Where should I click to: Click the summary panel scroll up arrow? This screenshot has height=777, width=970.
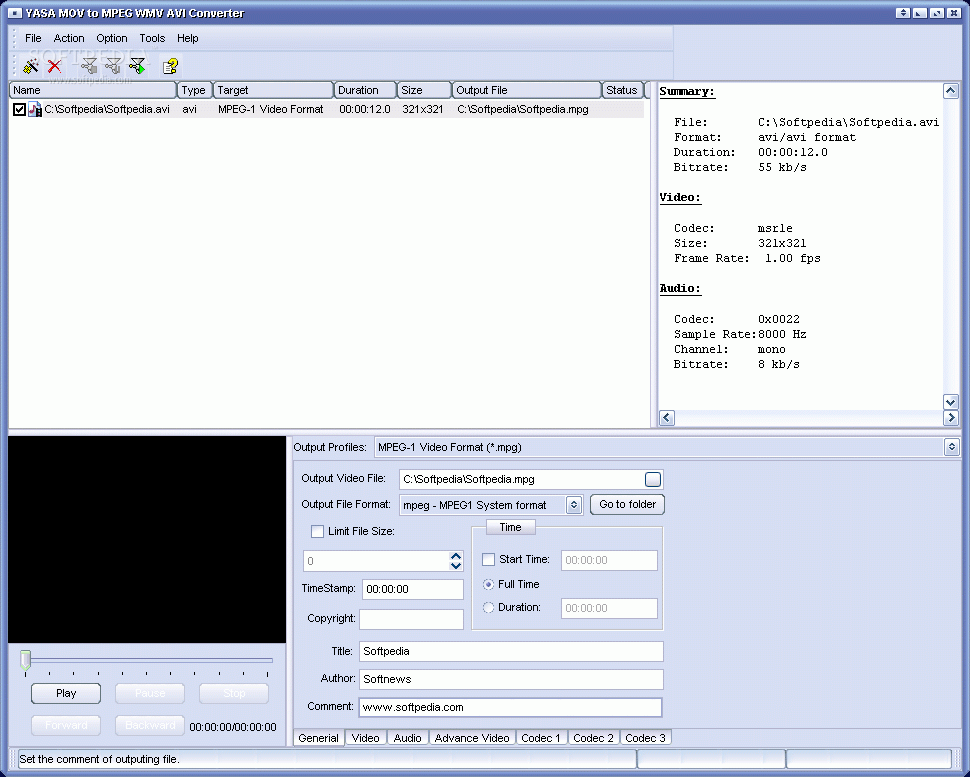pos(951,92)
